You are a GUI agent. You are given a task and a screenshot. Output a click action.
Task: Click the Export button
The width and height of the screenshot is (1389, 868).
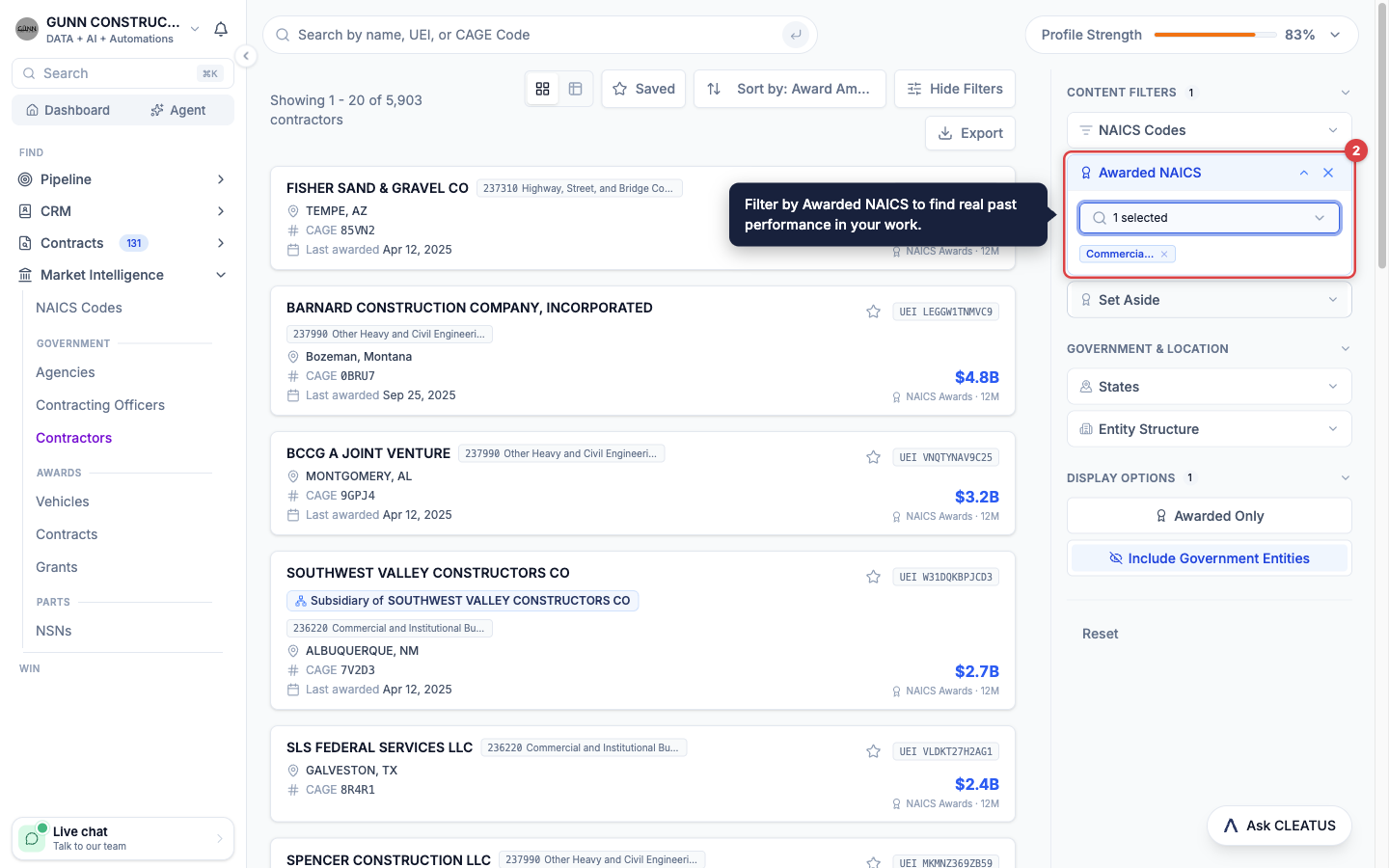coord(970,133)
